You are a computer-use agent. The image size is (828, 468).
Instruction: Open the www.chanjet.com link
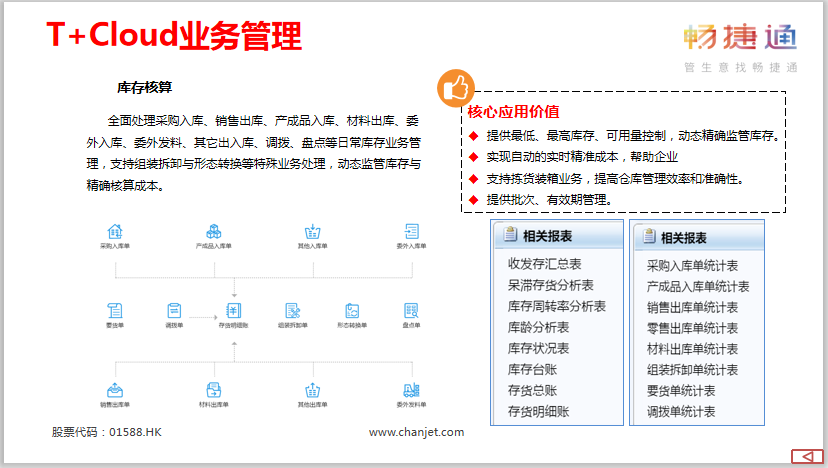[x=417, y=432]
